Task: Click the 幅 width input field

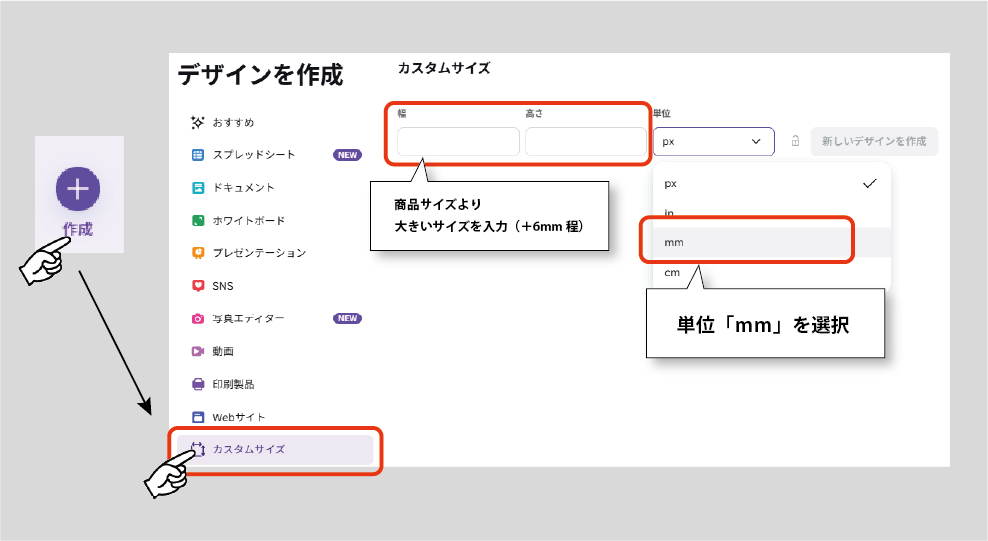Action: tap(458, 142)
